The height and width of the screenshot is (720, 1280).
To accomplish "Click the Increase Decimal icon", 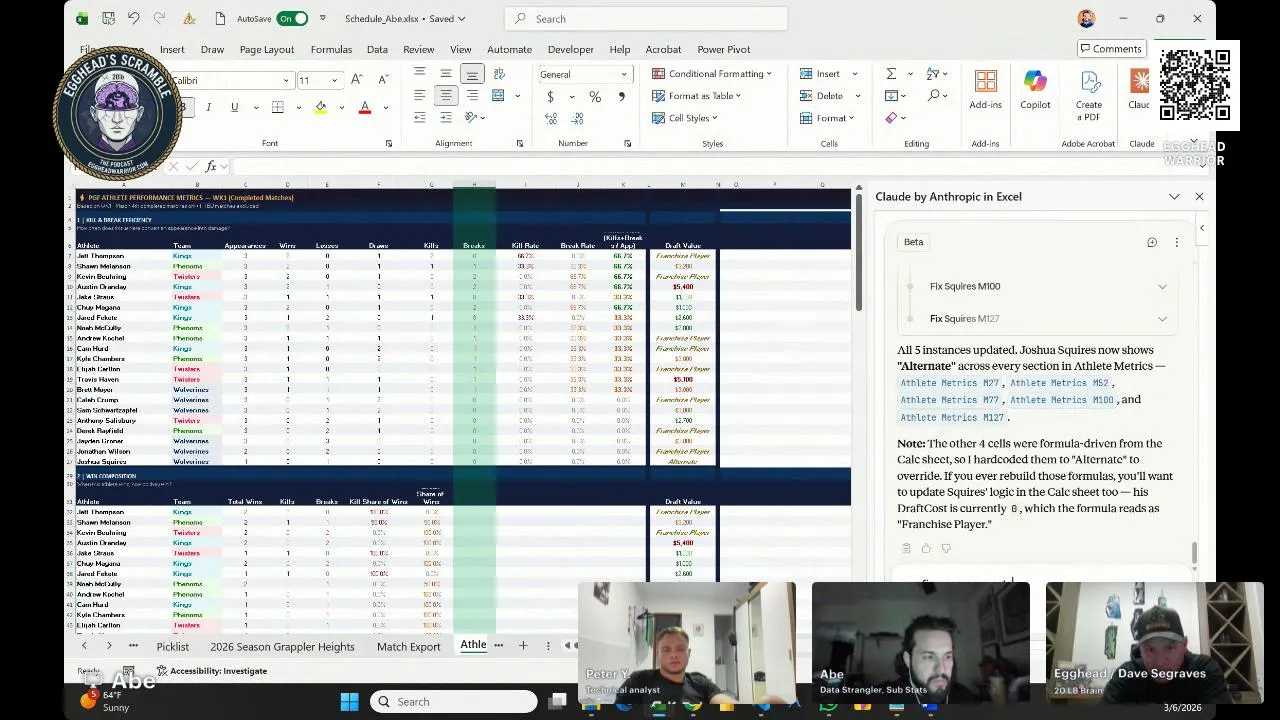I will pos(551,118).
